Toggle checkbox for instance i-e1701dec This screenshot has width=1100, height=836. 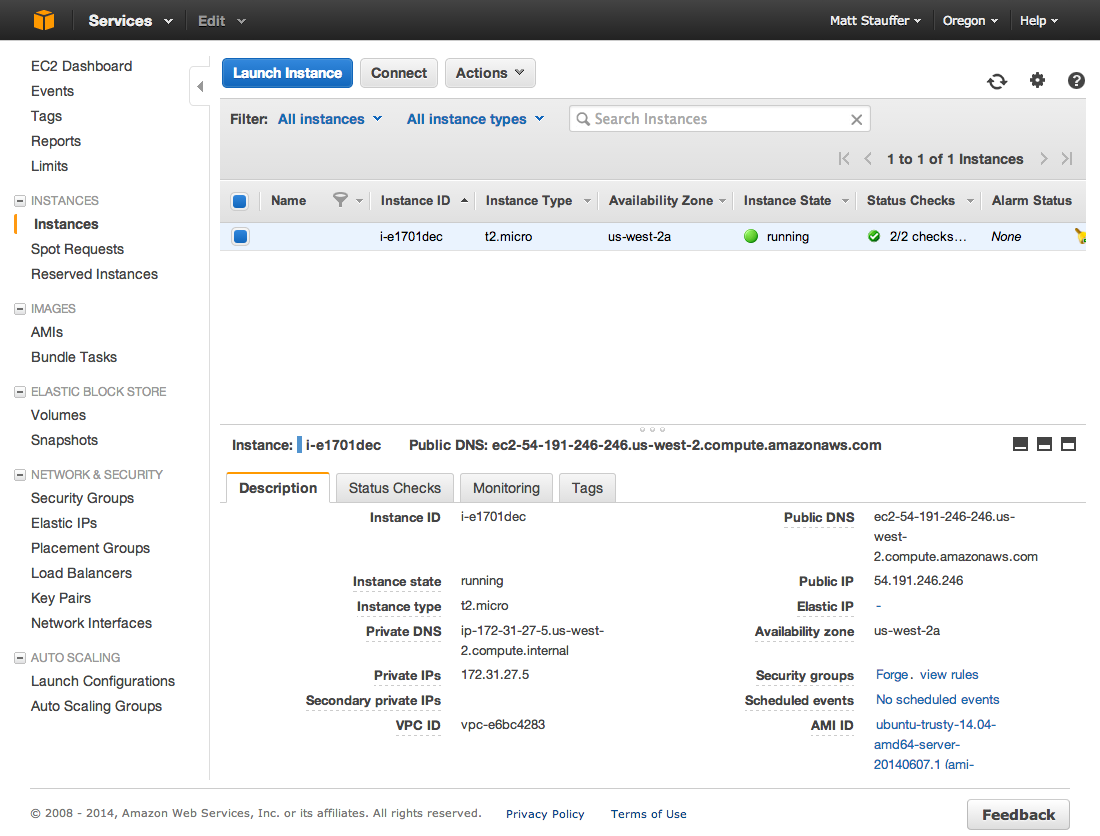(x=240, y=236)
